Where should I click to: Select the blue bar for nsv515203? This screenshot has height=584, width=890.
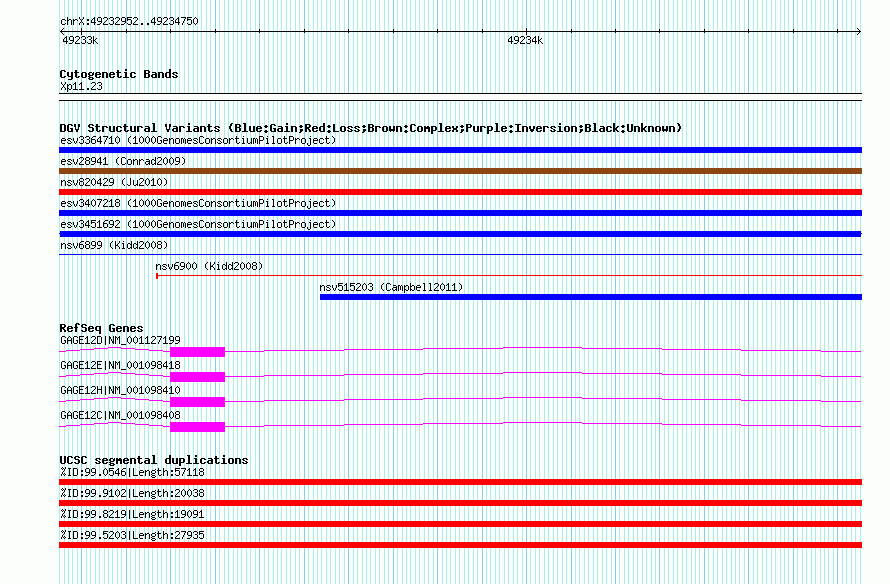591,297
